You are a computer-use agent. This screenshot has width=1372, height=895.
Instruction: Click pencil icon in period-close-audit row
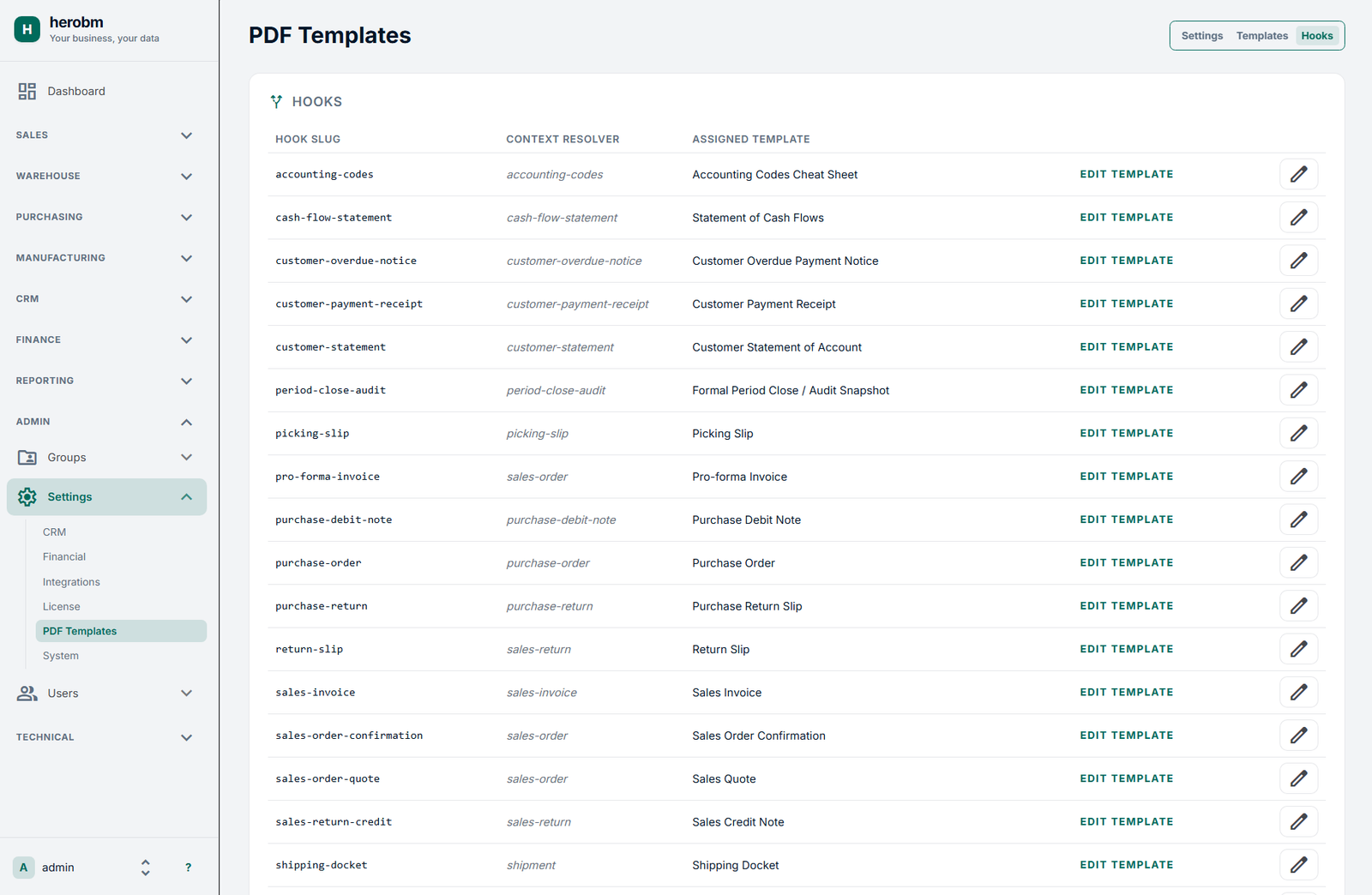coord(1298,390)
